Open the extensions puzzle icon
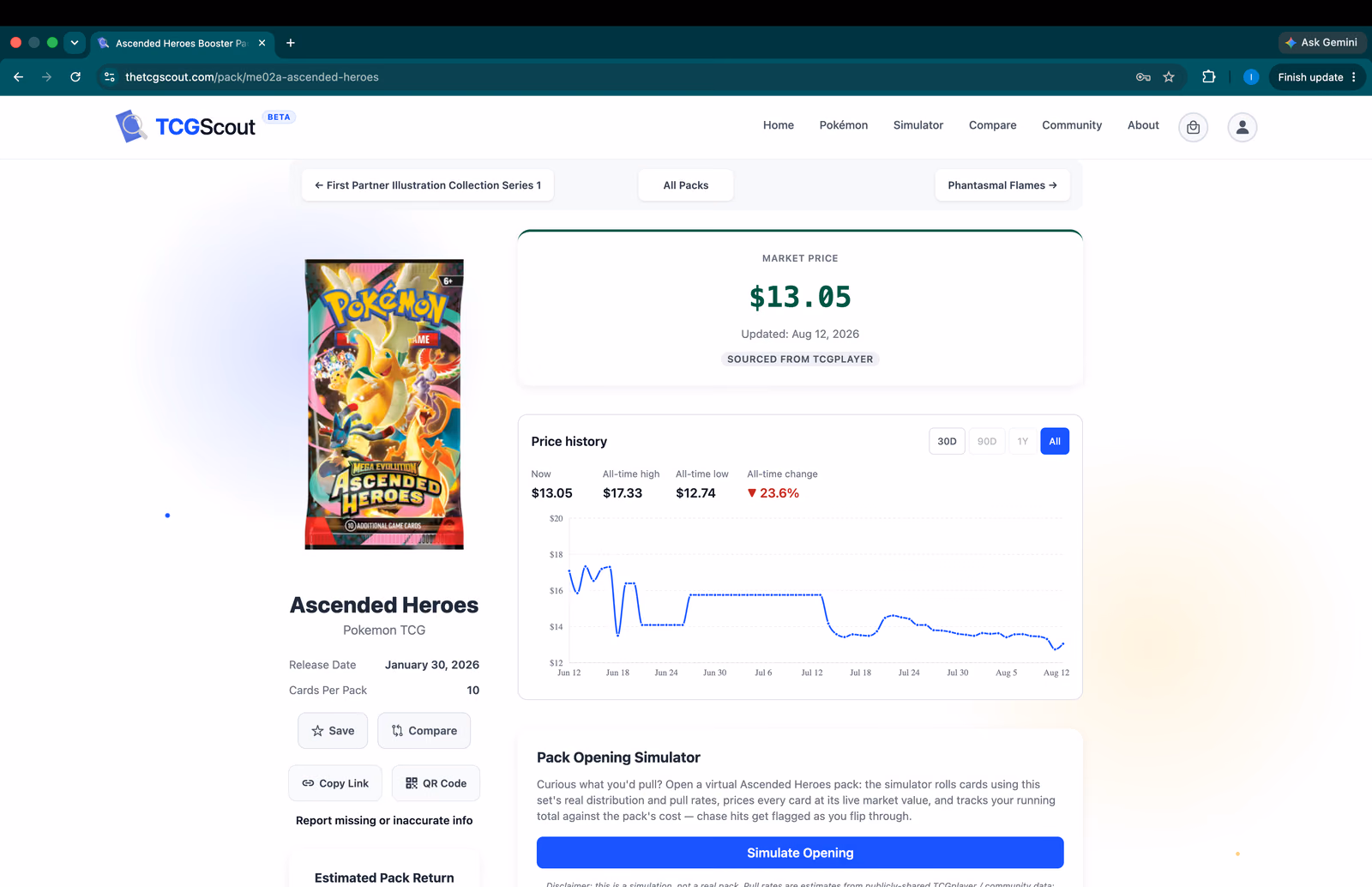The width and height of the screenshot is (1372, 887). click(x=1209, y=77)
